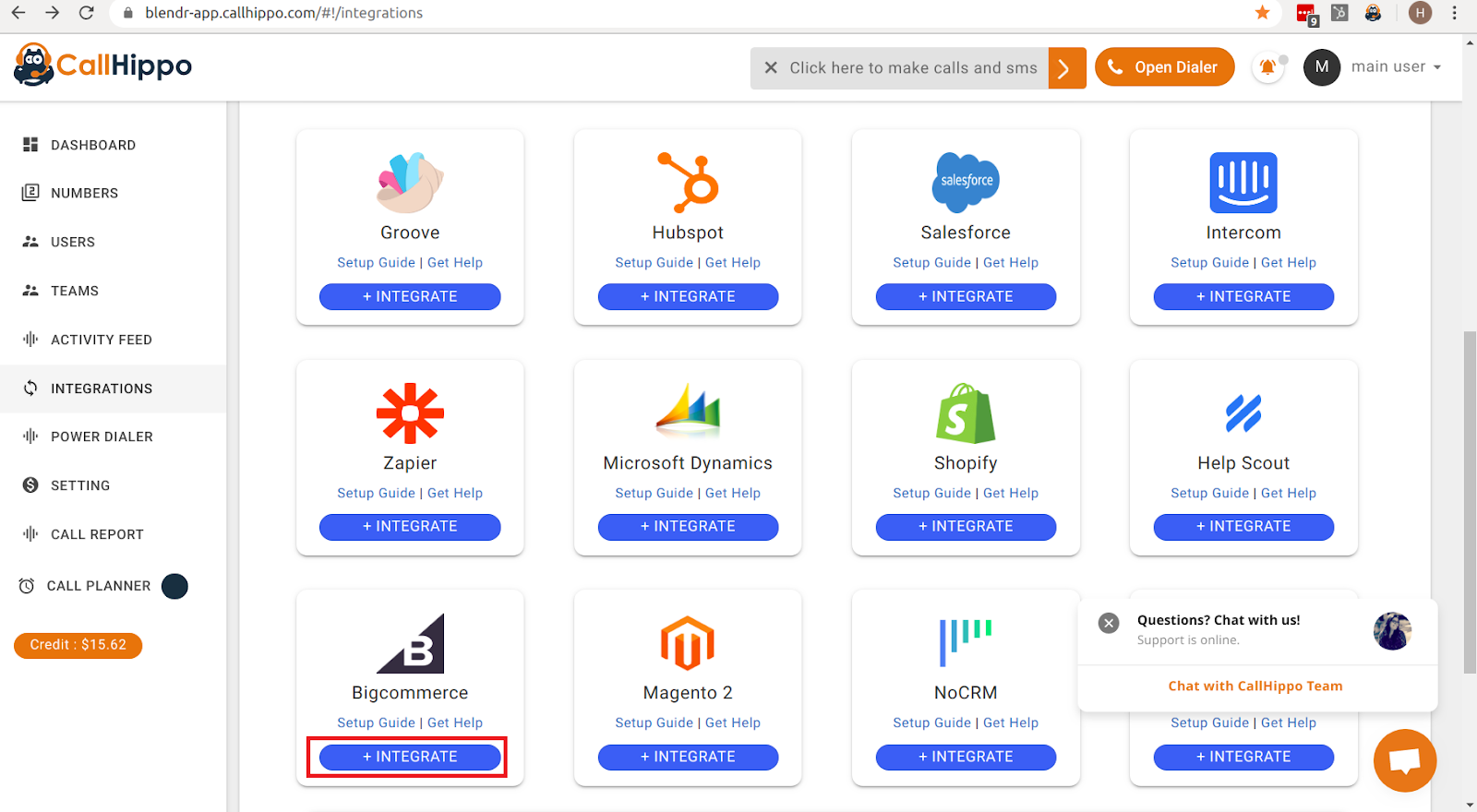Viewport: 1477px width, 812px height.
Task: Bookmark page with star icon
Action: [x=1262, y=13]
